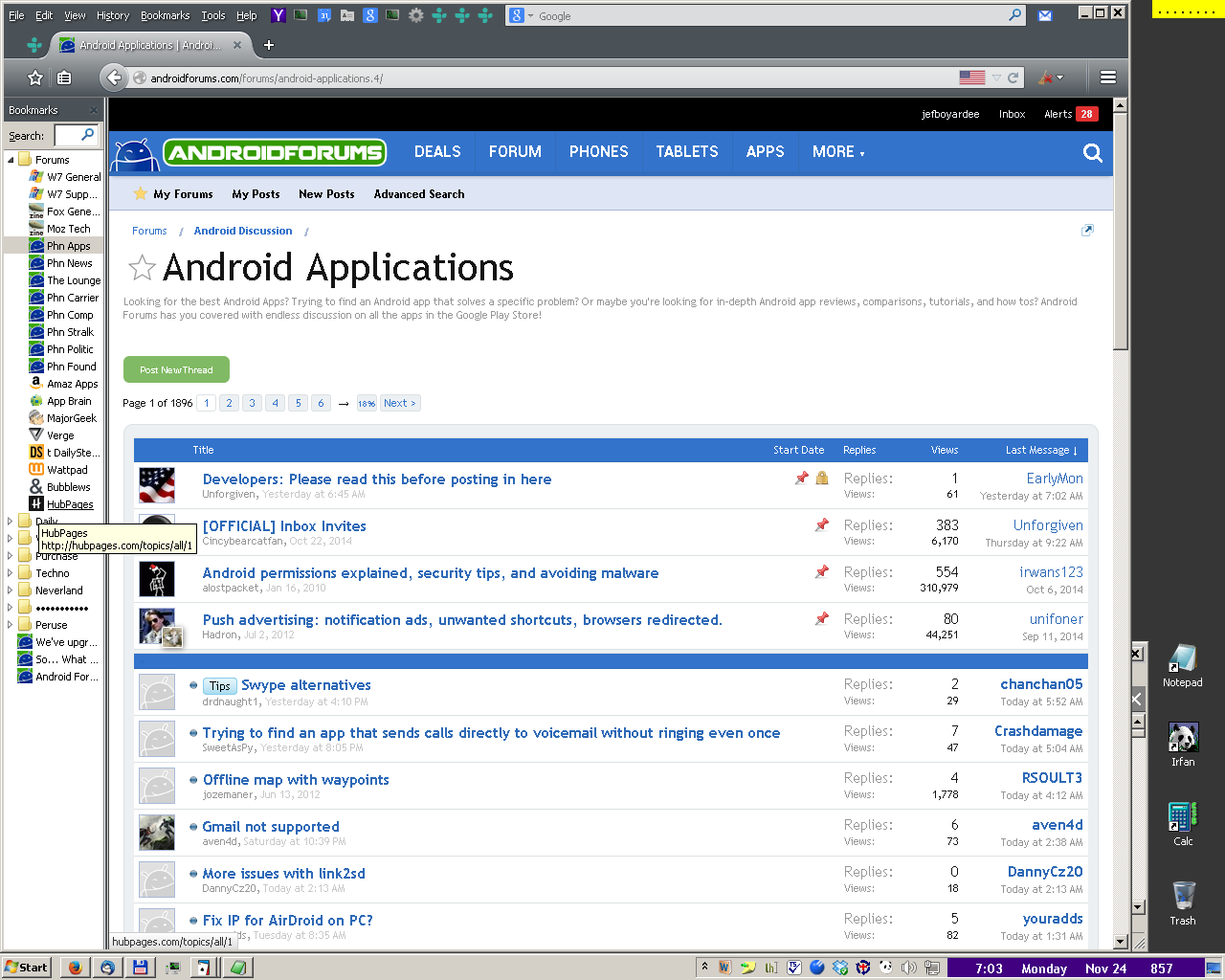1225x980 pixels.
Task: Click the Start button
Action: (x=27, y=968)
